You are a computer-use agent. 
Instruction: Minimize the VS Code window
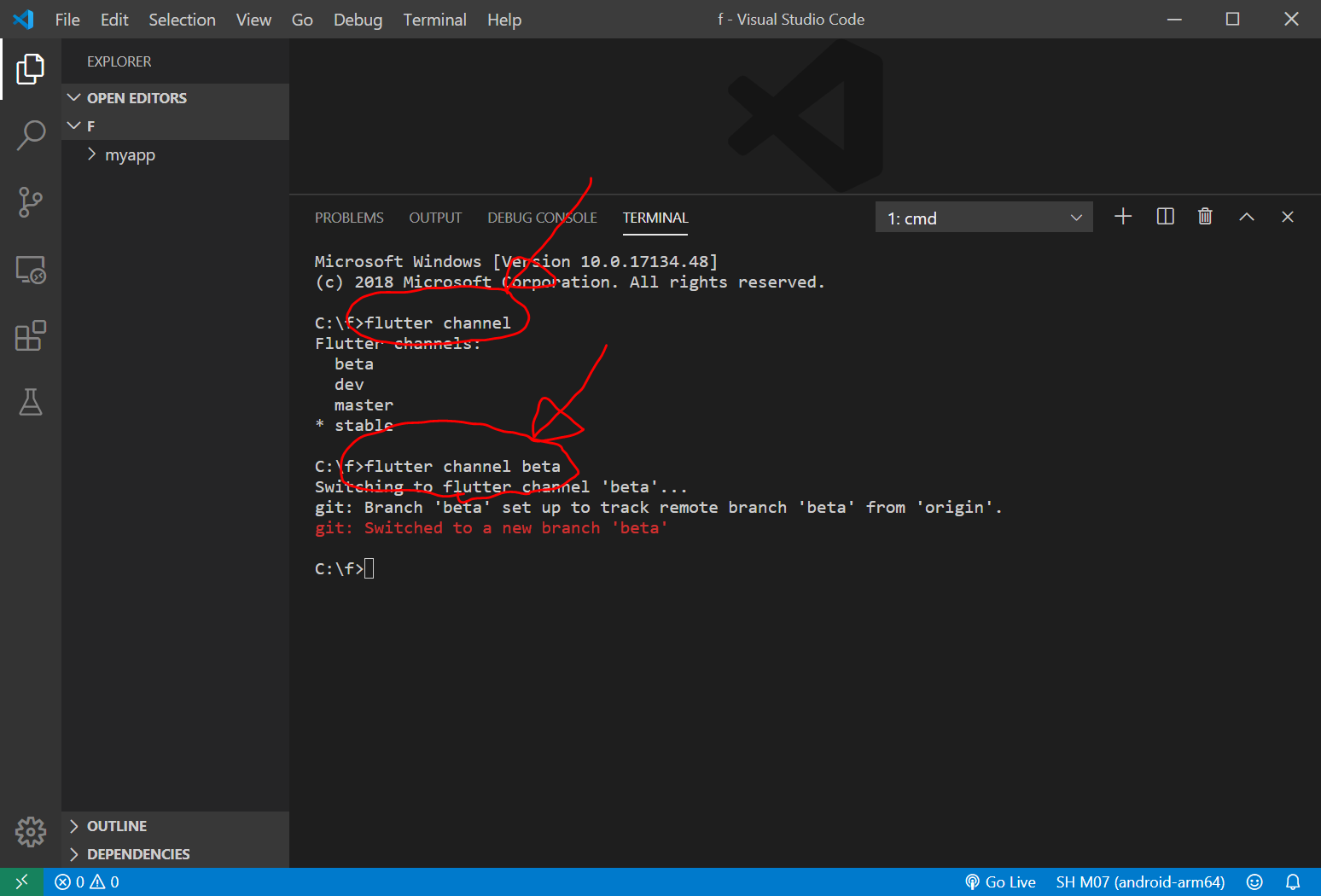[x=1174, y=19]
